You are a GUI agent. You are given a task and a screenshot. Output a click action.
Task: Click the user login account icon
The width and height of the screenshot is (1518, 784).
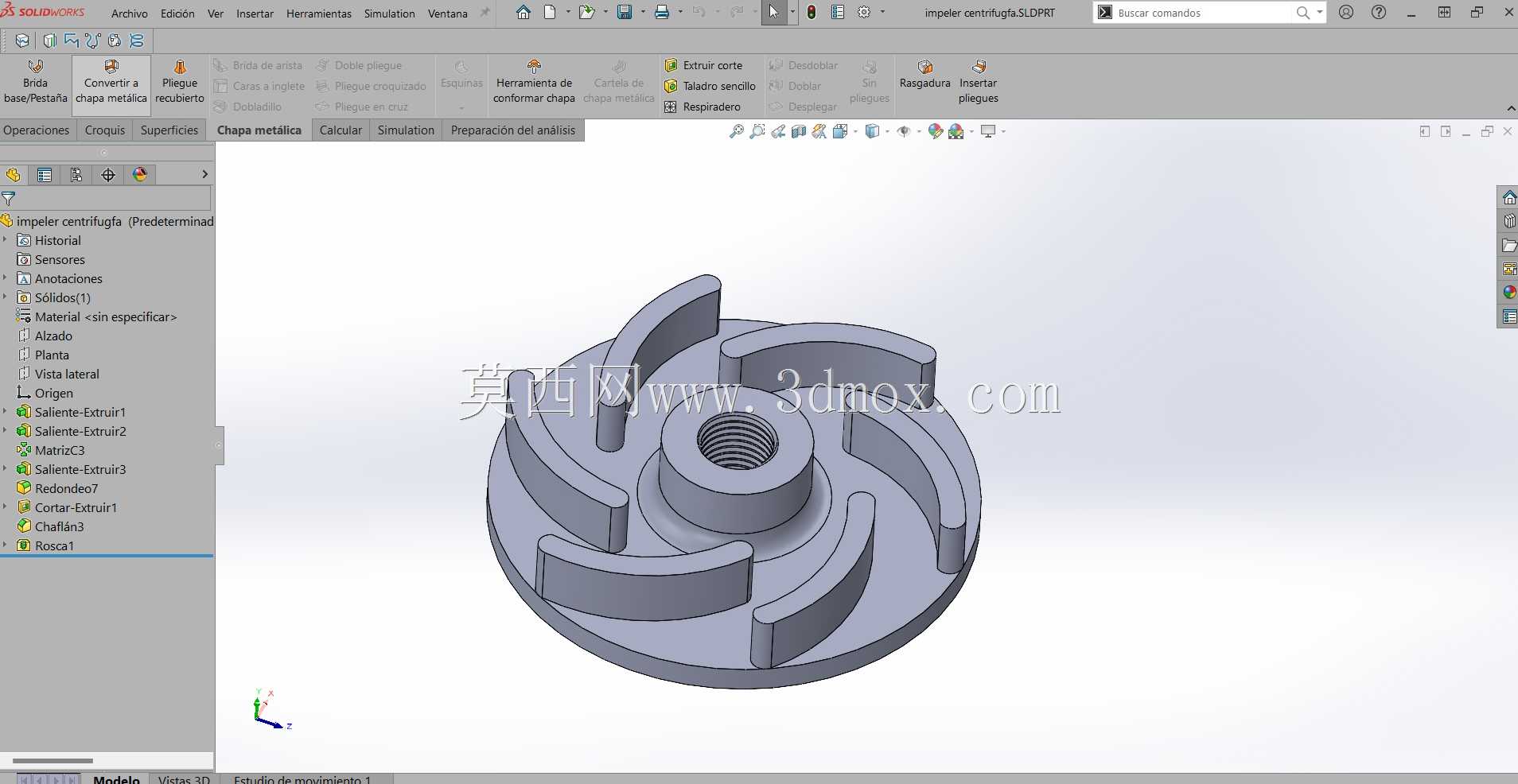point(1346,13)
